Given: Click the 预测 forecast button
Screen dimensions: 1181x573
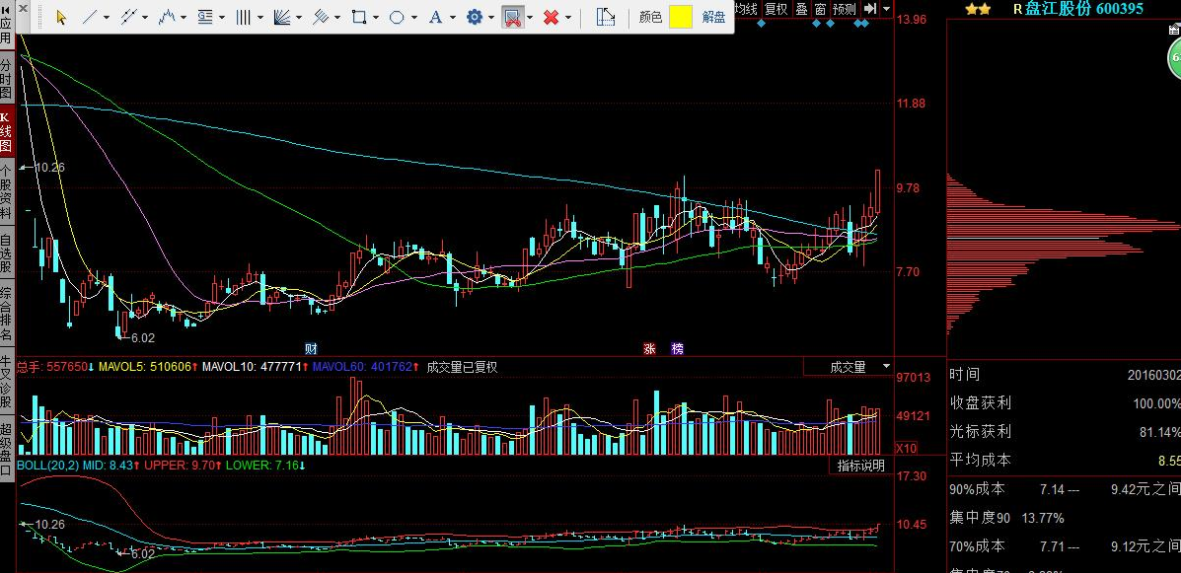Looking at the screenshot, I should pos(845,8).
